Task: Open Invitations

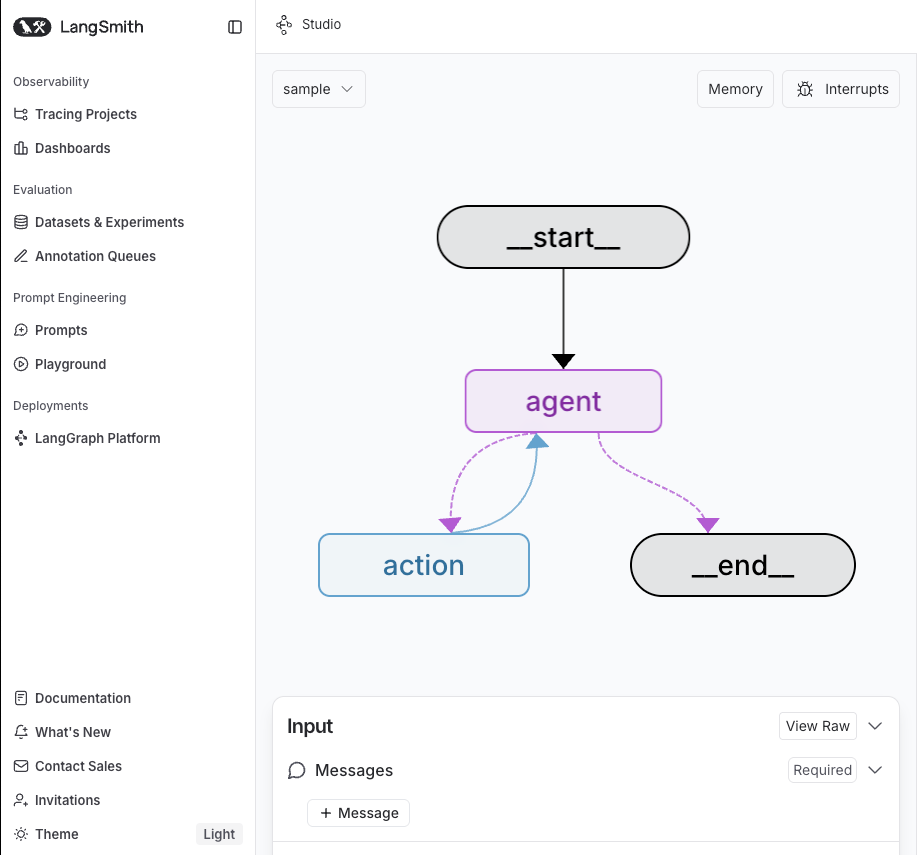Action: pos(67,800)
